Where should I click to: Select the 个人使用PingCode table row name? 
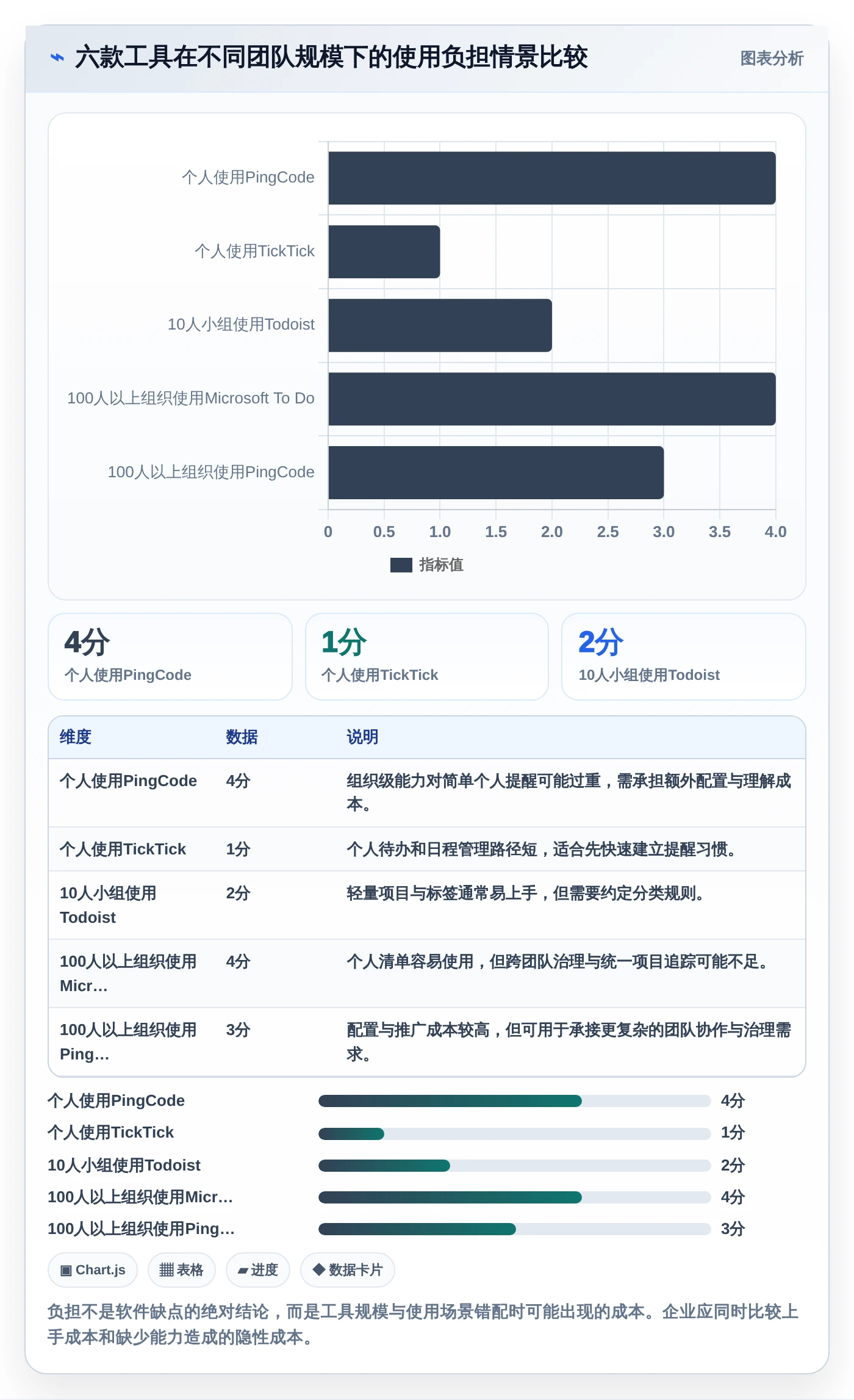pos(128,781)
